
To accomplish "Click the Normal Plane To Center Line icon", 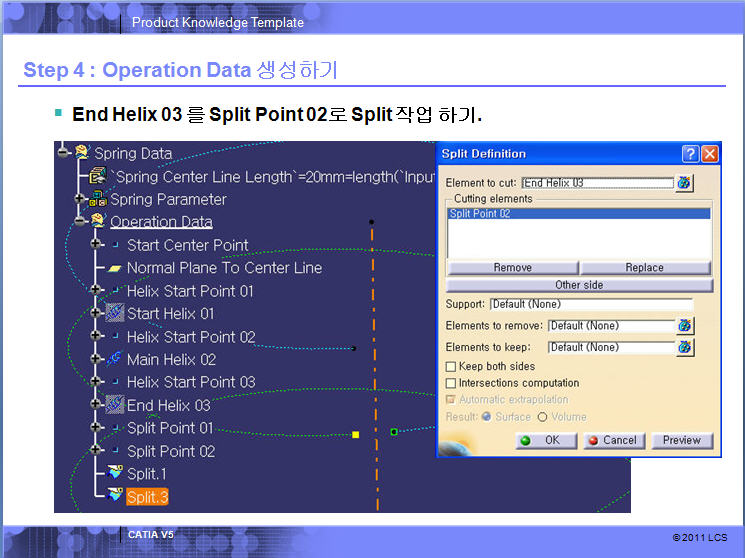I will pos(114,268).
